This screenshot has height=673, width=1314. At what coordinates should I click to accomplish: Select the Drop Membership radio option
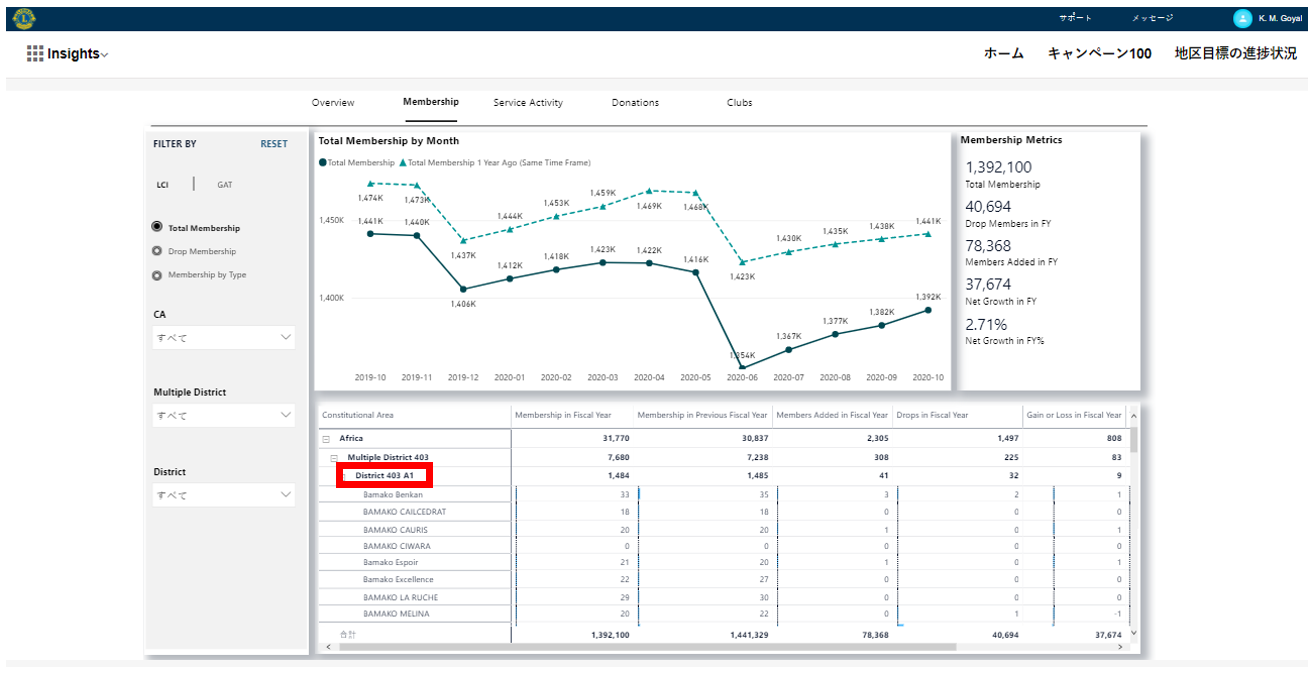click(x=157, y=251)
